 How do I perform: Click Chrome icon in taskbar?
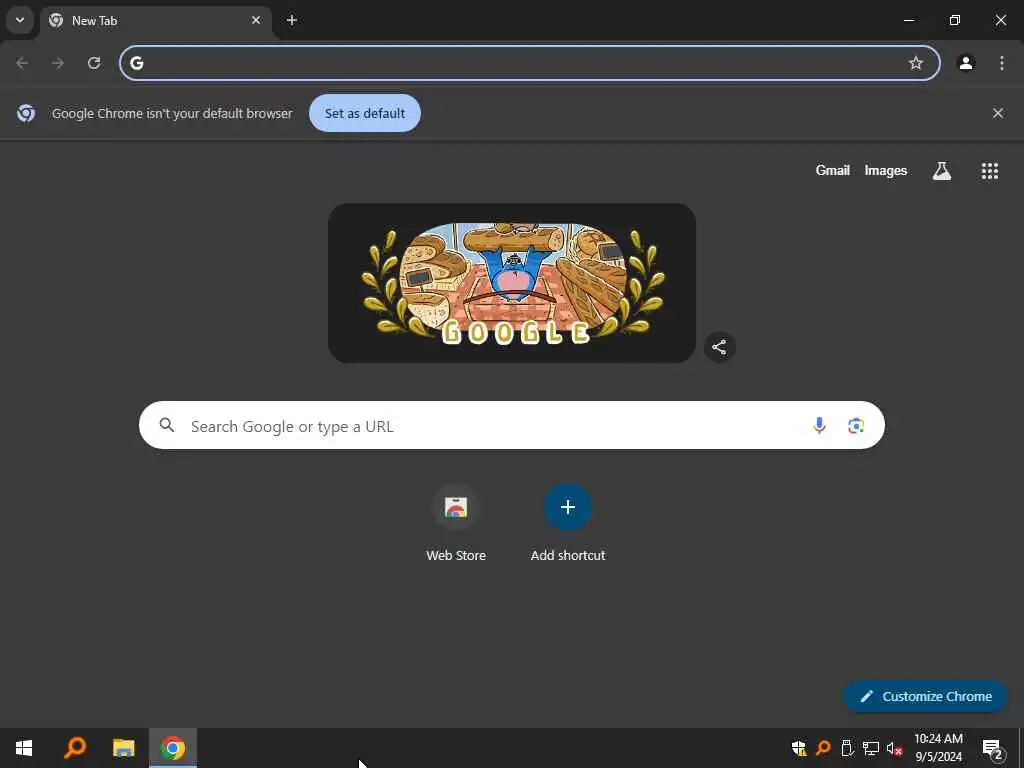pyautogui.click(x=173, y=748)
